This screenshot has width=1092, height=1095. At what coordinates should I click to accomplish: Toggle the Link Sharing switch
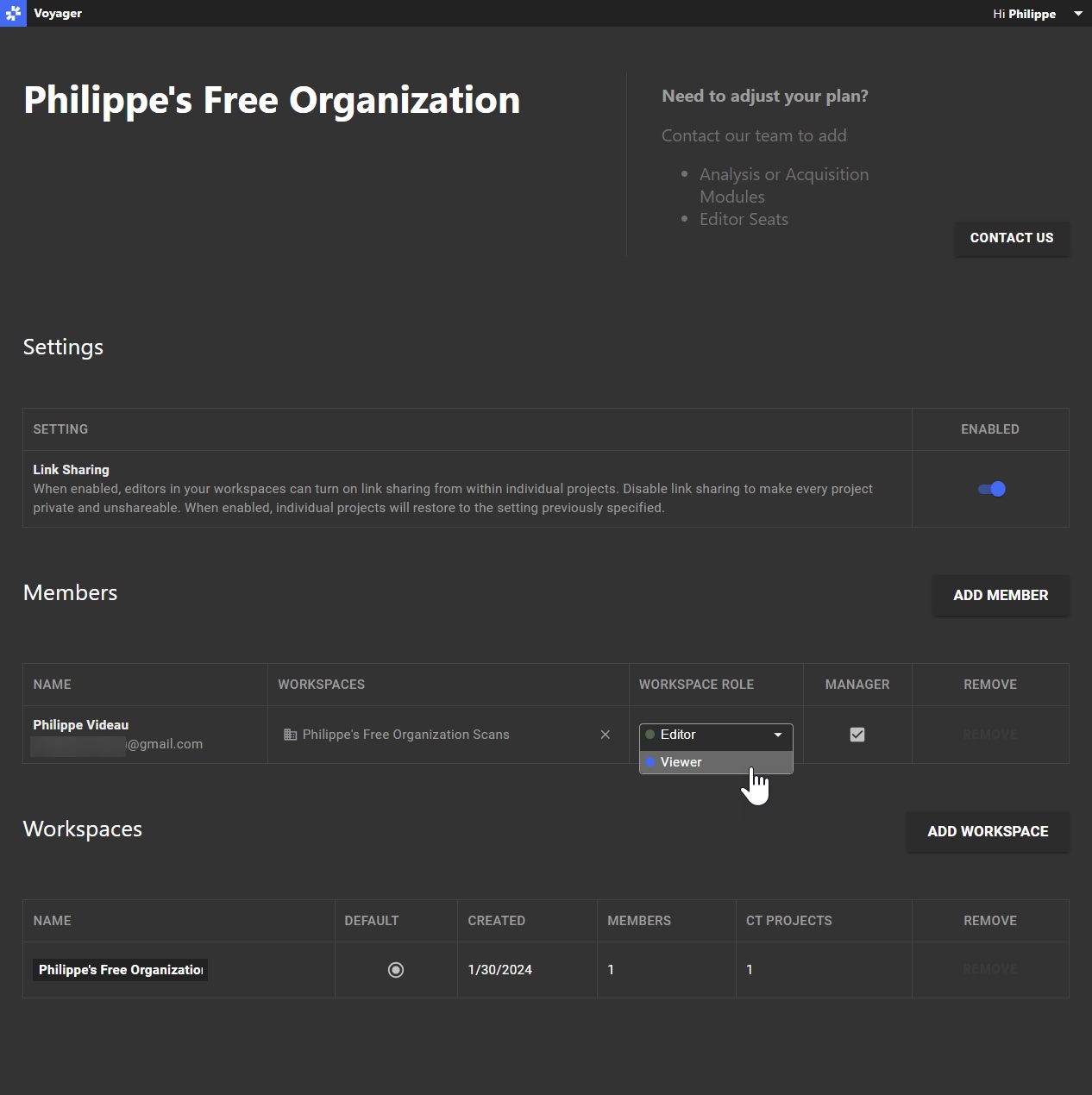(991, 489)
